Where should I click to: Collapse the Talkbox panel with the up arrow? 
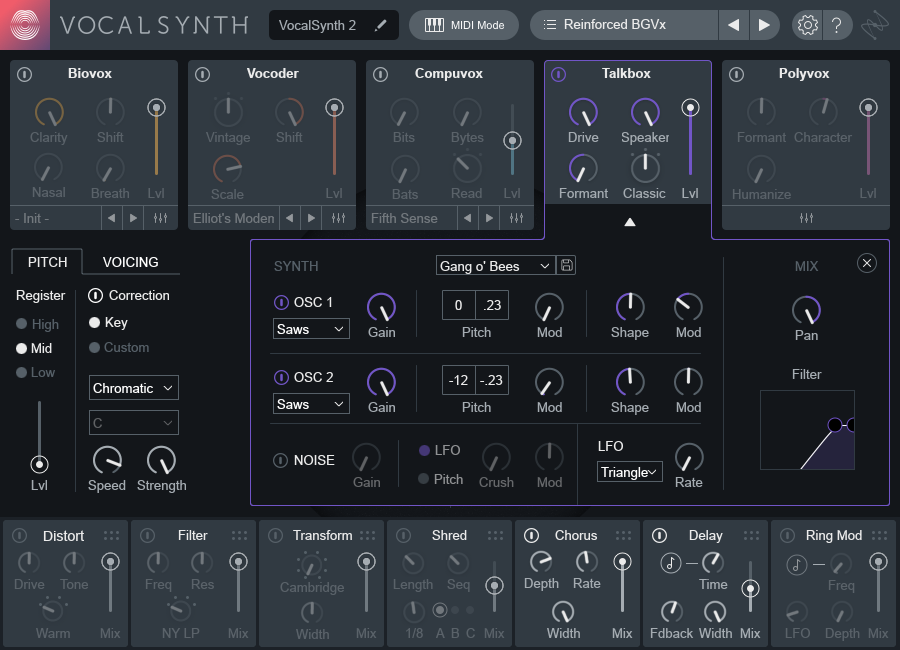point(630,222)
